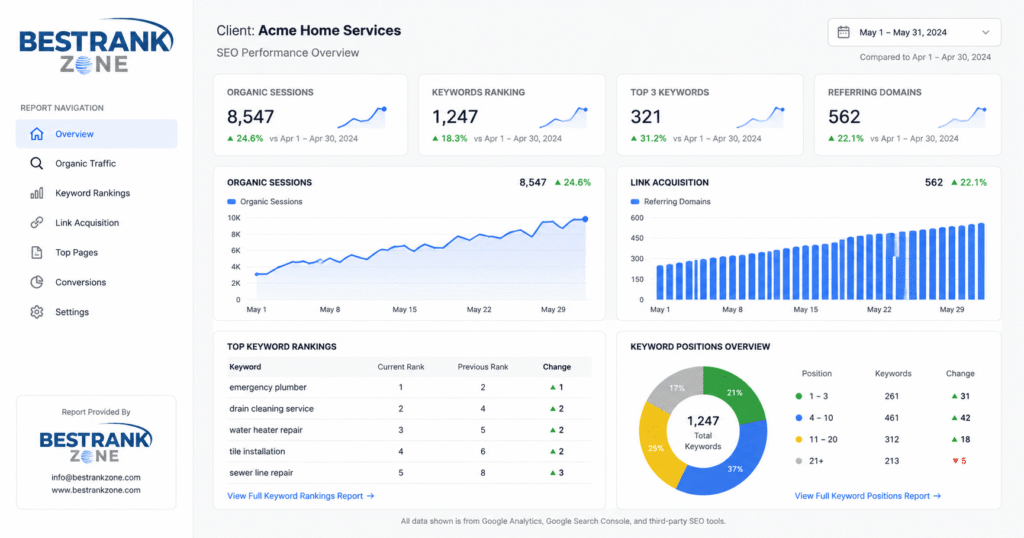Click the Overview home icon
The height and width of the screenshot is (538, 1024).
[37, 134]
